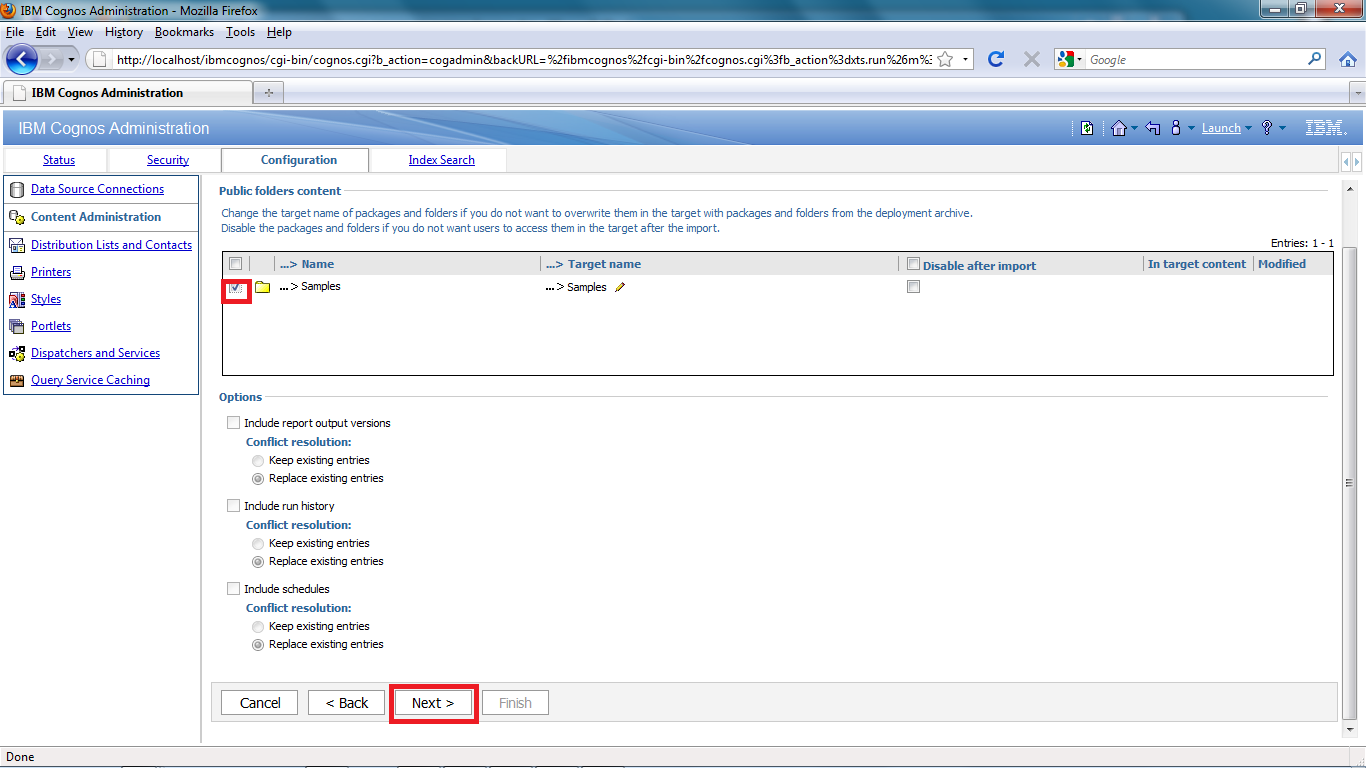Check Disable after import for Samples row
1366x768 pixels.
tap(913, 287)
